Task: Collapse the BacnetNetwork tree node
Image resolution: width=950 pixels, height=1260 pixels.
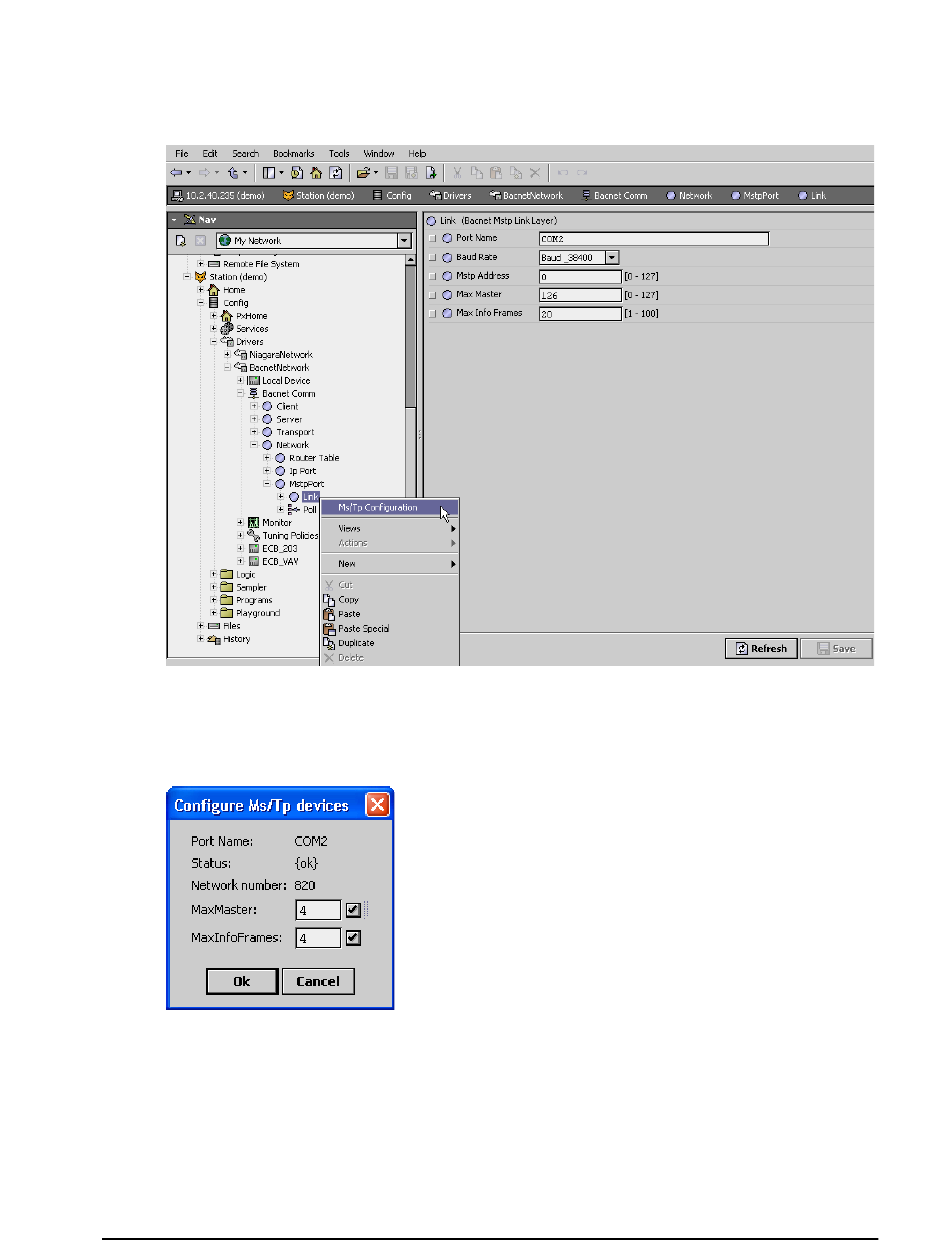Action: 227,368
